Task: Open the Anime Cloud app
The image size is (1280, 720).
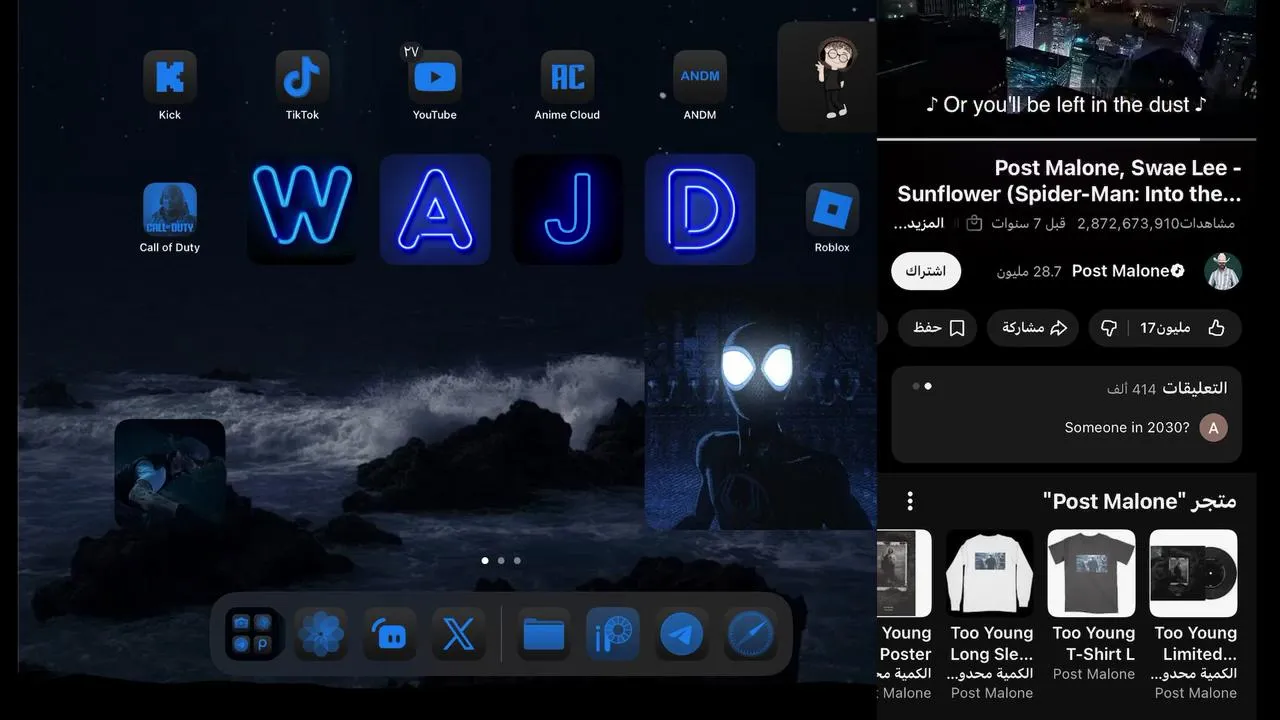Action: (567, 77)
